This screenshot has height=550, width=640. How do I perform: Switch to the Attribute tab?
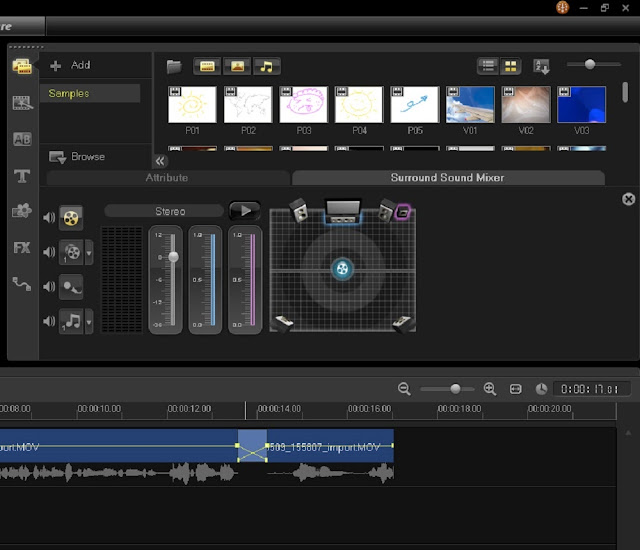167,178
